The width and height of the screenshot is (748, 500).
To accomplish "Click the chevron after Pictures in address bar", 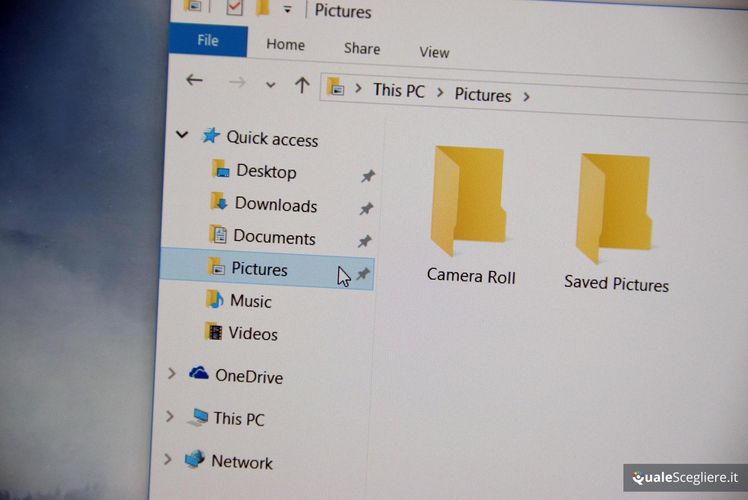I will point(527,96).
